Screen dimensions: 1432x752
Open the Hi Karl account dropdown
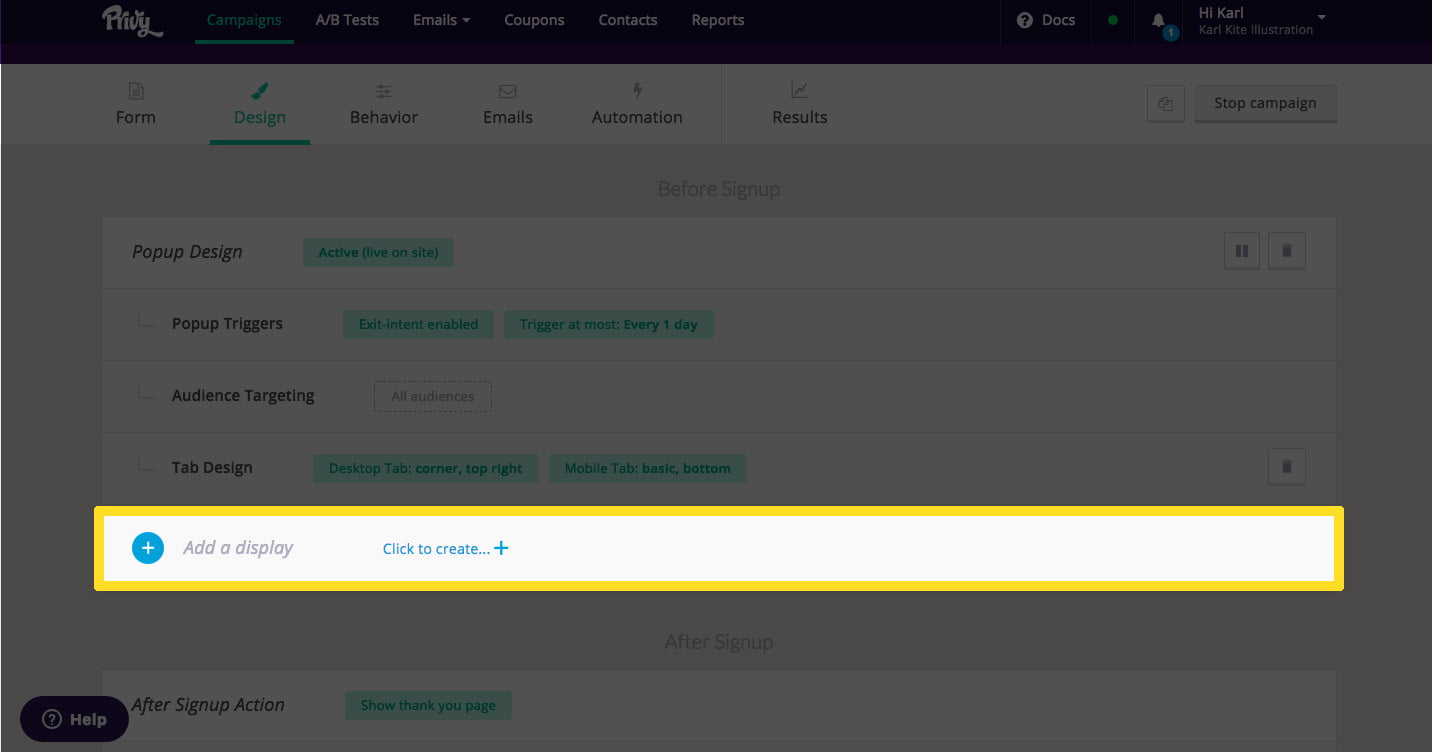click(x=1262, y=21)
